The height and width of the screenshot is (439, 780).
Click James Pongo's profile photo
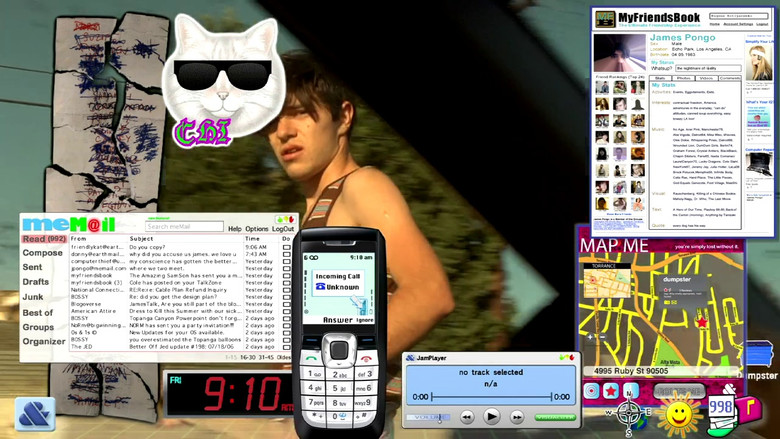[619, 52]
